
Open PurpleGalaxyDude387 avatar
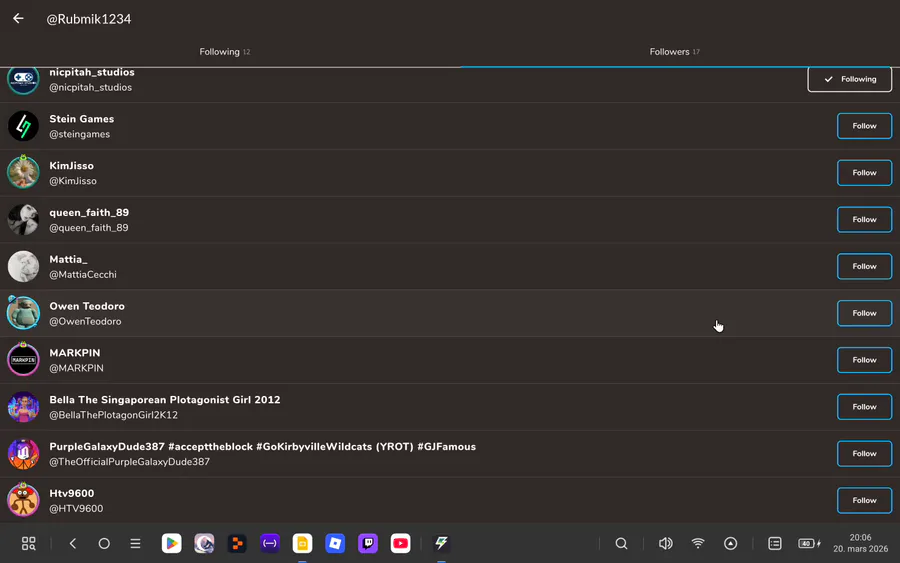coord(23,453)
